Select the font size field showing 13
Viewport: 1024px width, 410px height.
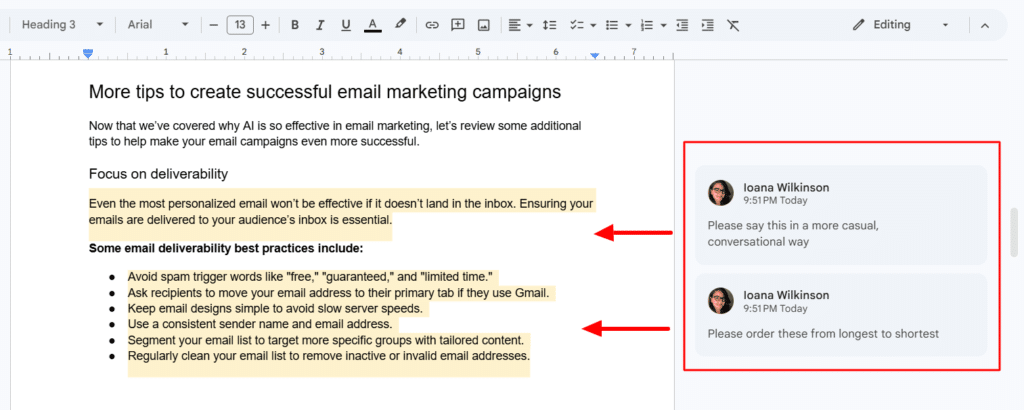(240, 25)
